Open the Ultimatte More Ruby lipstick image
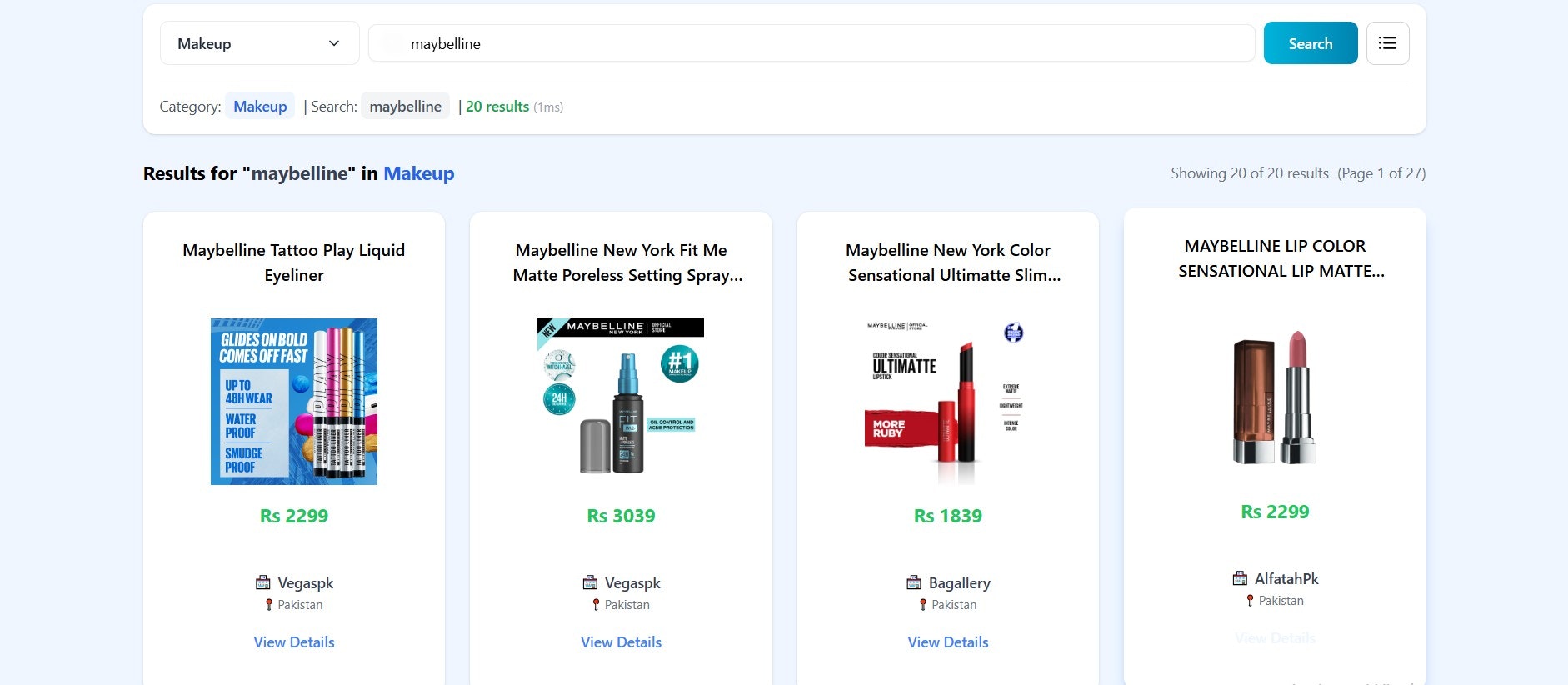This screenshot has width=1568, height=685. point(948,402)
